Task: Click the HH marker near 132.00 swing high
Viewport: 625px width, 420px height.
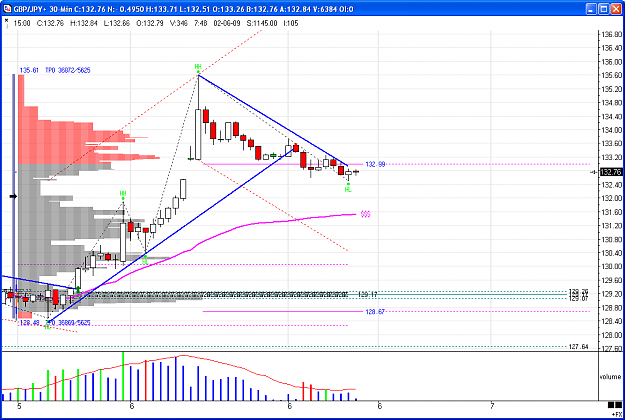Action: pos(123,193)
